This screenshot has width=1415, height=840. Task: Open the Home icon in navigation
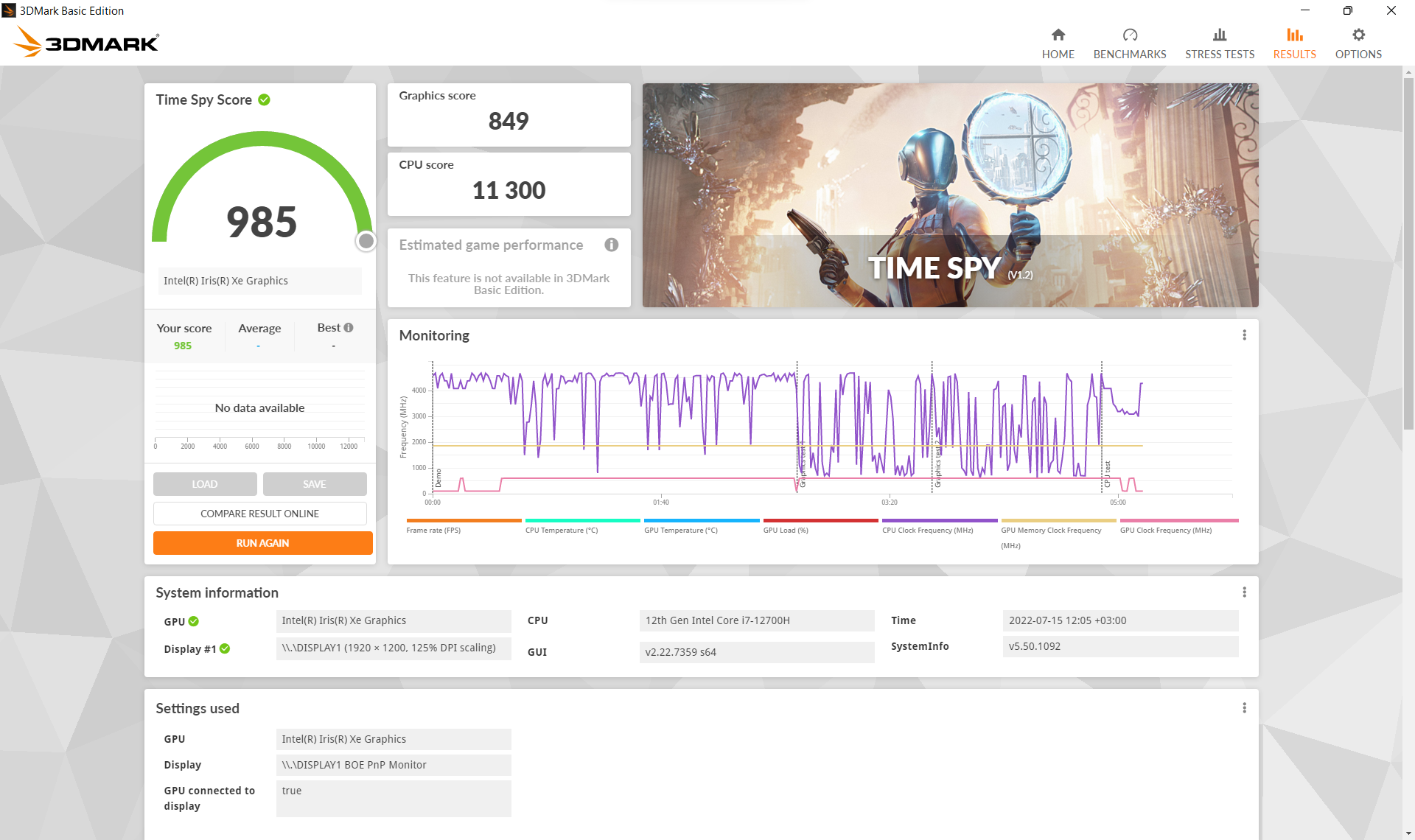(x=1058, y=35)
